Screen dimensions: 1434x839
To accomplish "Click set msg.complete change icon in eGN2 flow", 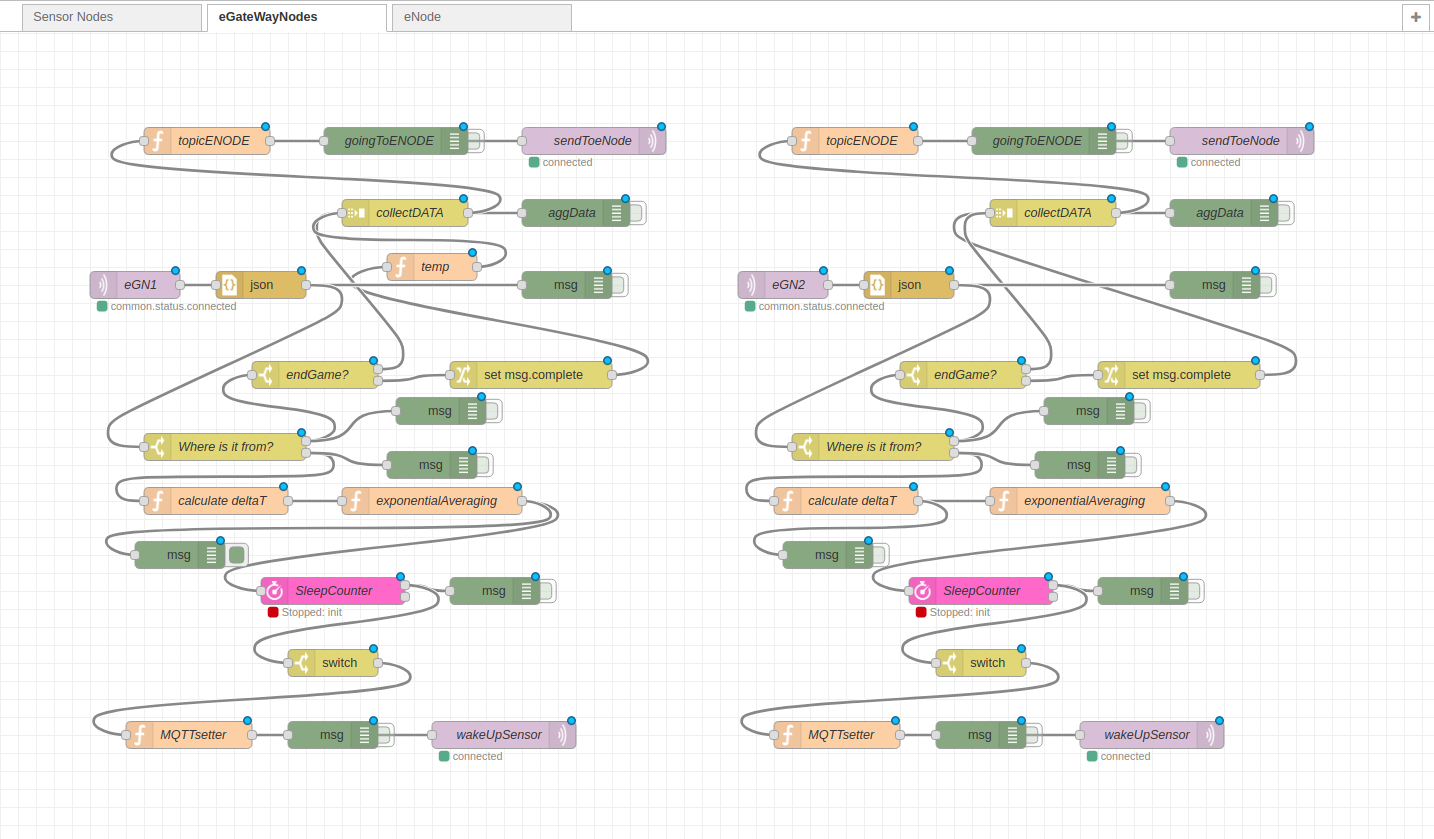I will click(1111, 375).
